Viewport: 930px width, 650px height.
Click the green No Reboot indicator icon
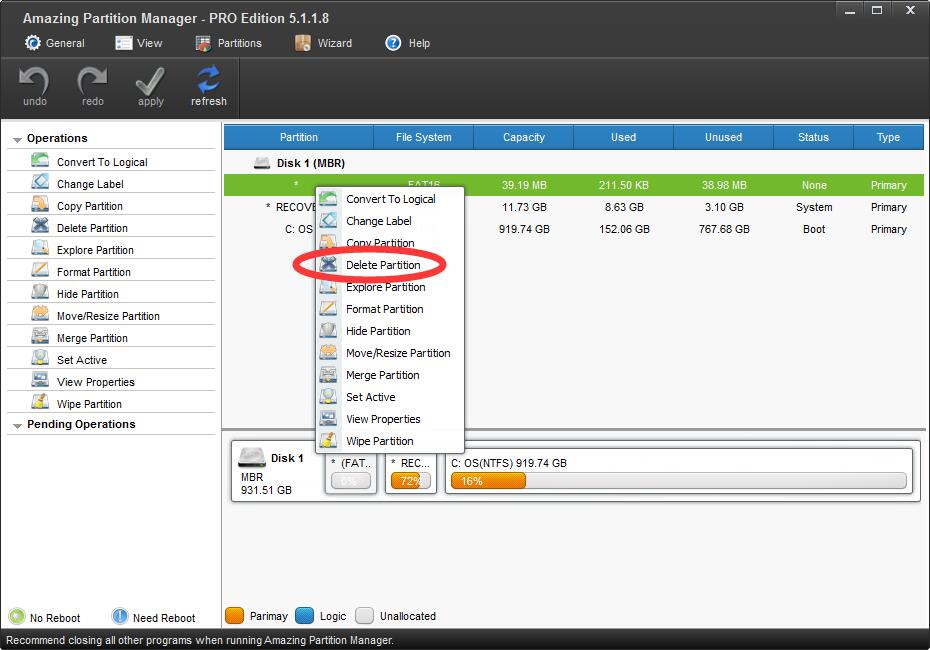[17, 617]
